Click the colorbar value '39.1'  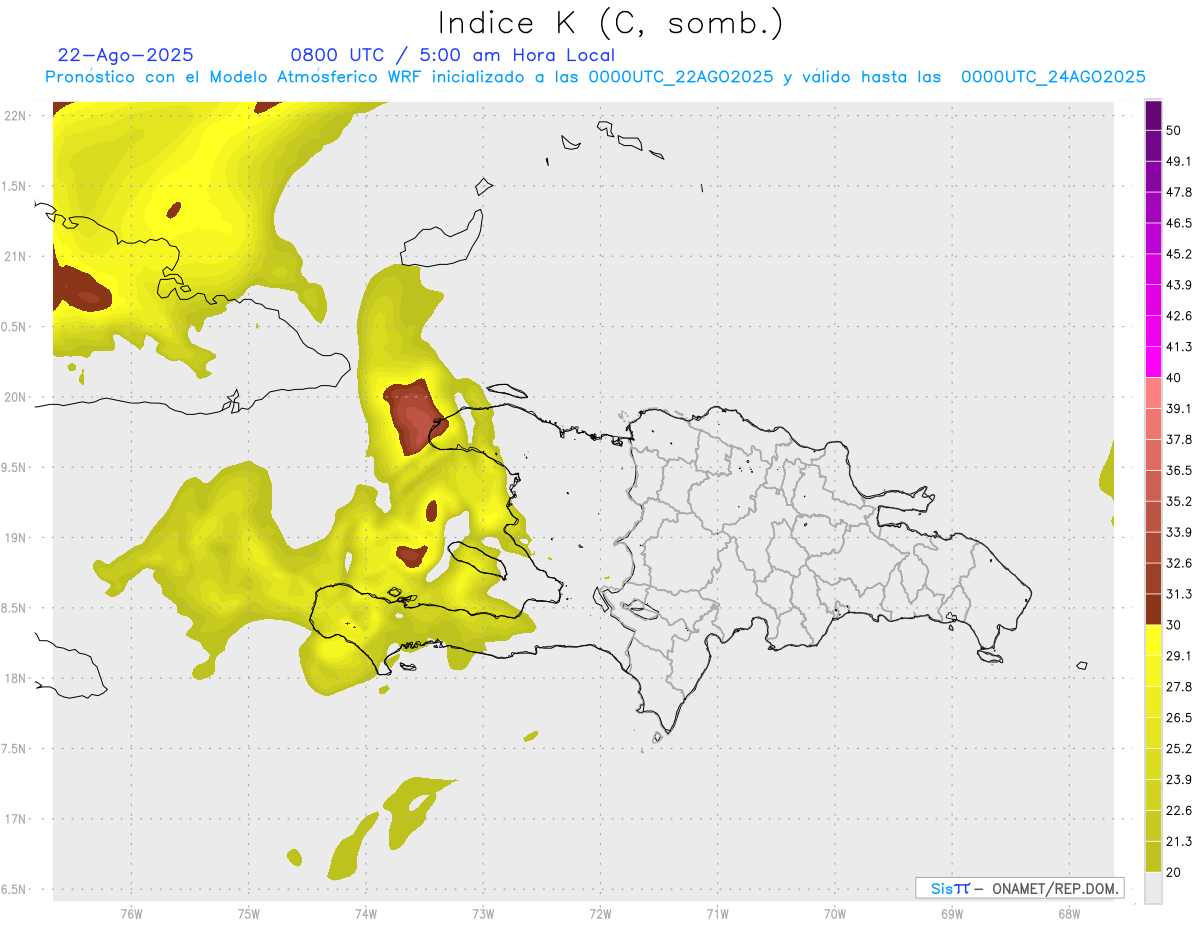point(1179,409)
